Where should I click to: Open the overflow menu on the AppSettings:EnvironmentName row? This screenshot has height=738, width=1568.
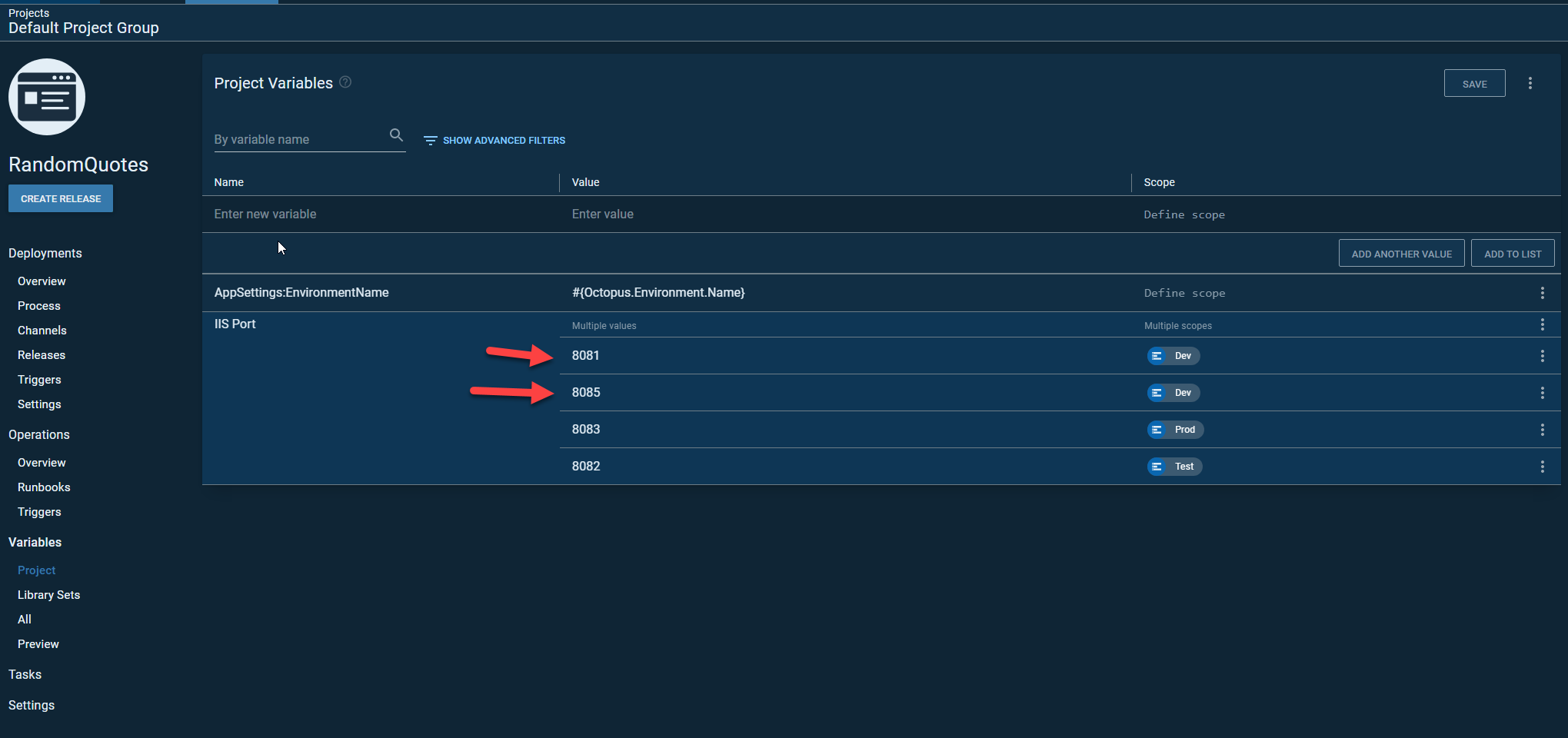tap(1542, 293)
